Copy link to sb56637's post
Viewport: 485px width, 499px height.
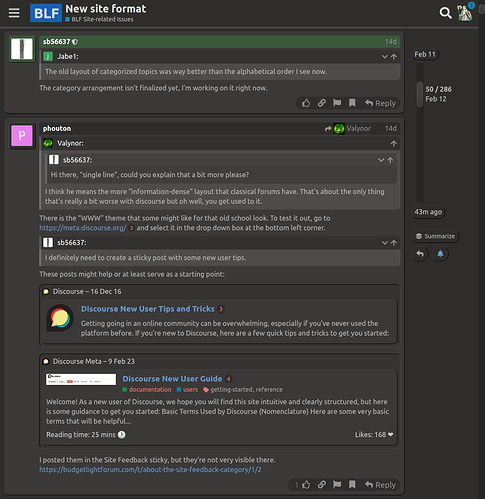(321, 103)
